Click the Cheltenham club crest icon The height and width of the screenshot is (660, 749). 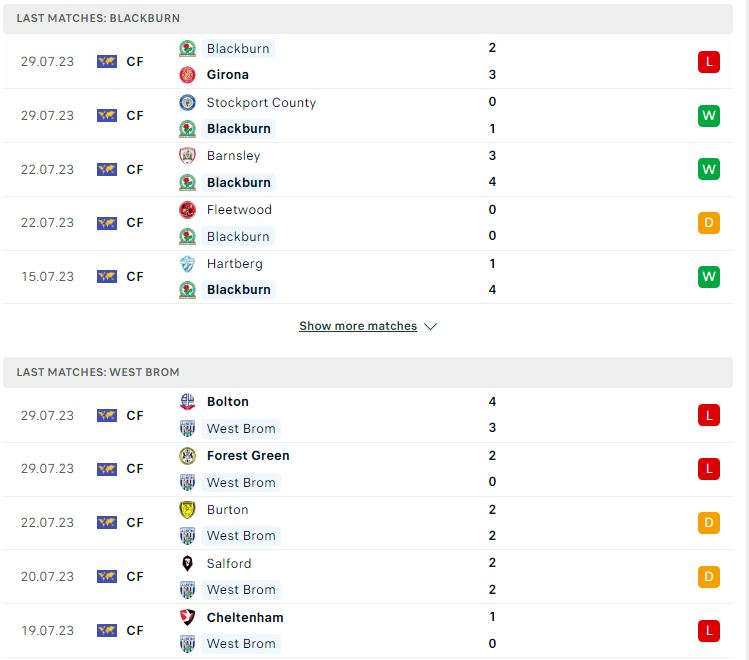click(187, 617)
